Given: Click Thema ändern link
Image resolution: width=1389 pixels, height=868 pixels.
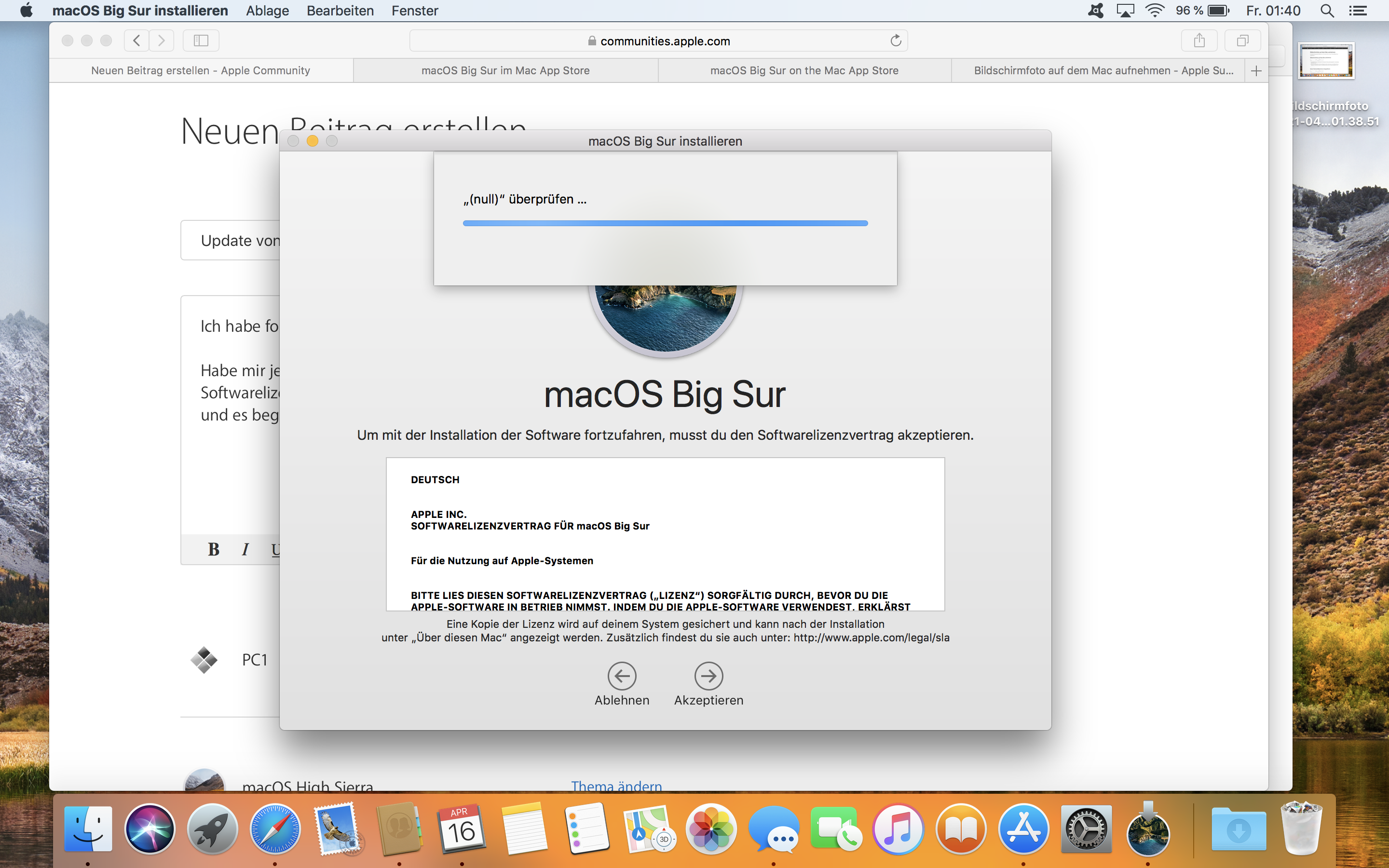Looking at the screenshot, I should coord(616,786).
